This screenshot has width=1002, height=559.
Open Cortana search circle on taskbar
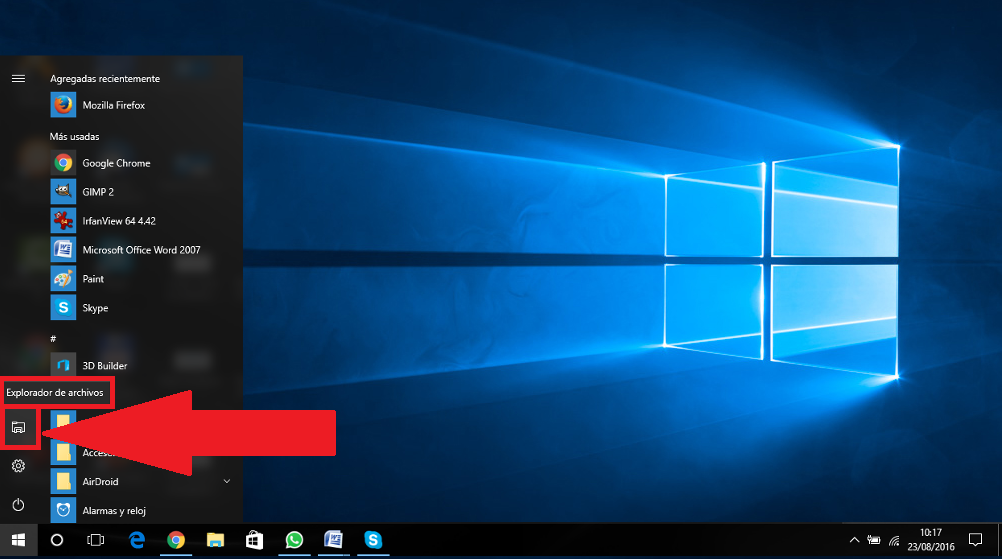57,540
